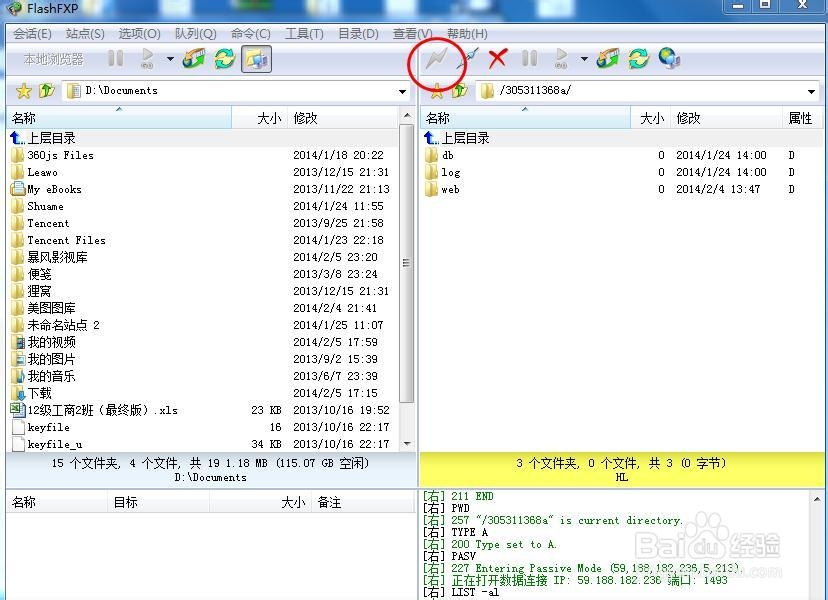The height and width of the screenshot is (600, 828).
Task: Click the Transfer queue play icon in the remote toolbar
Action: [x=562, y=59]
